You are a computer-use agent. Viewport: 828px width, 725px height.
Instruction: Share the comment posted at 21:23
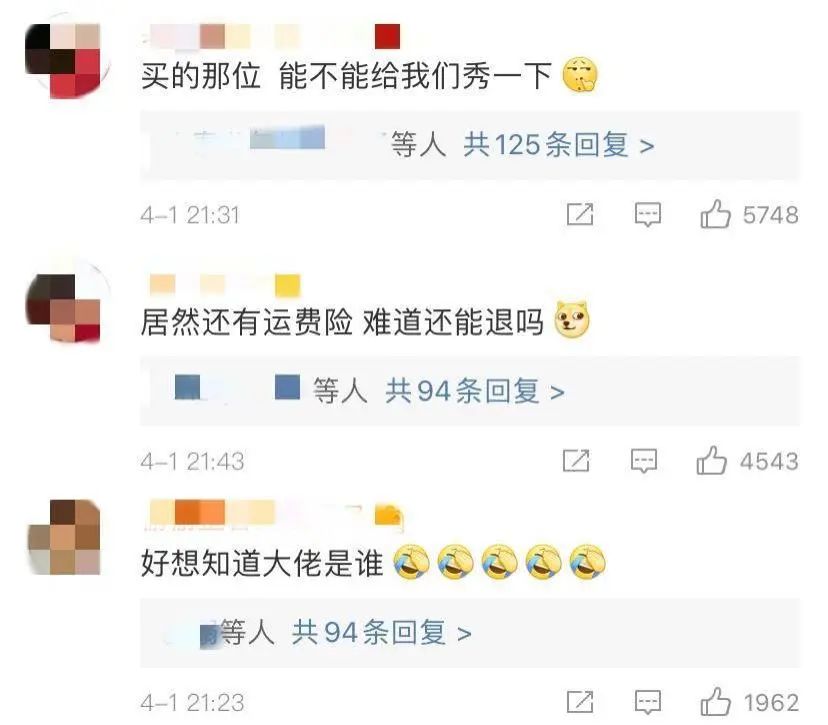[580, 702]
